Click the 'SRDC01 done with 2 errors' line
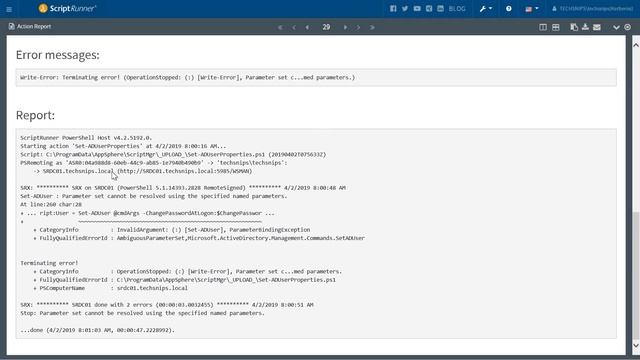The image size is (640, 360). point(167,305)
